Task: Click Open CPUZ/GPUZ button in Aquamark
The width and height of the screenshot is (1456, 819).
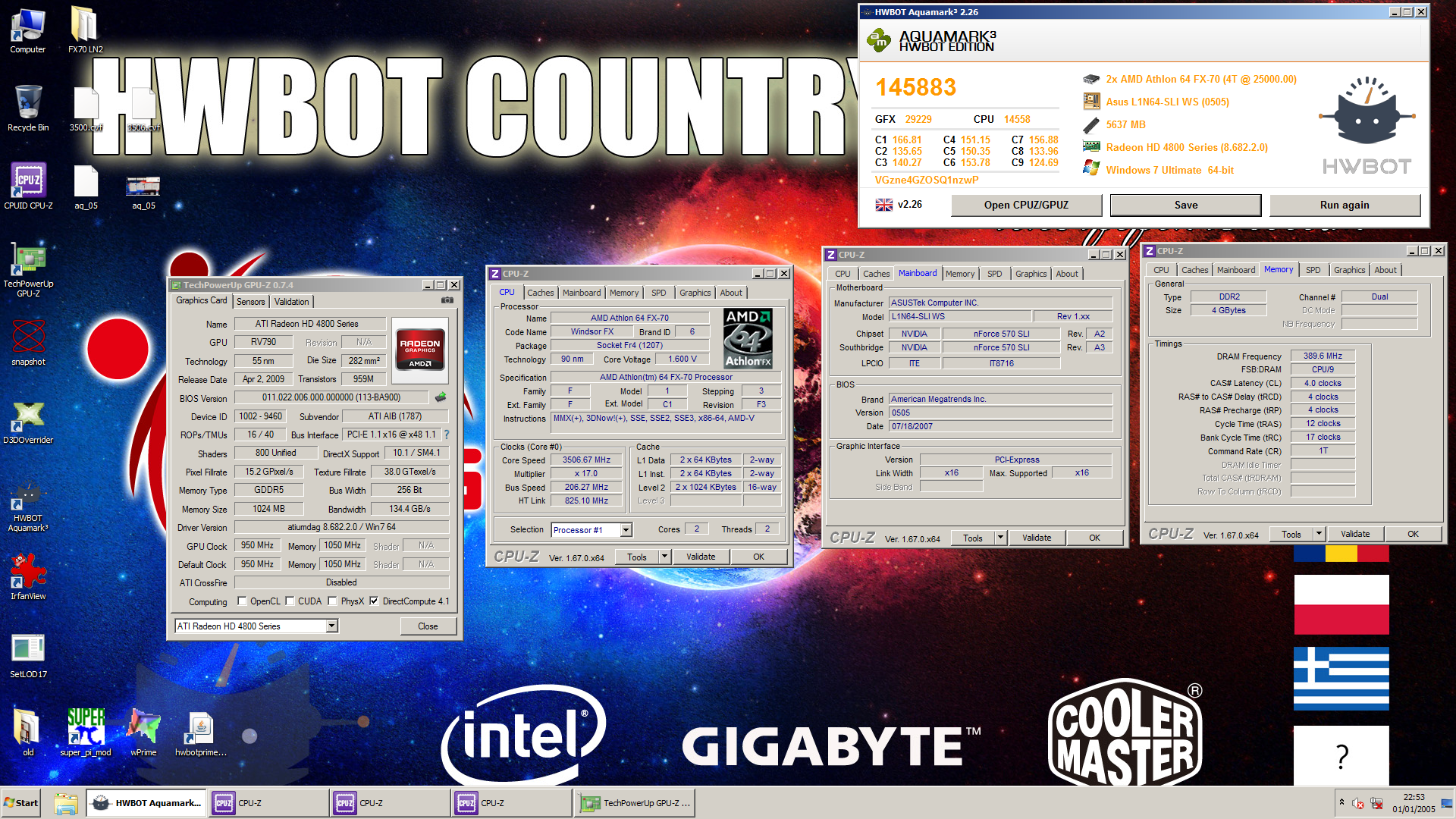Action: click(1026, 205)
